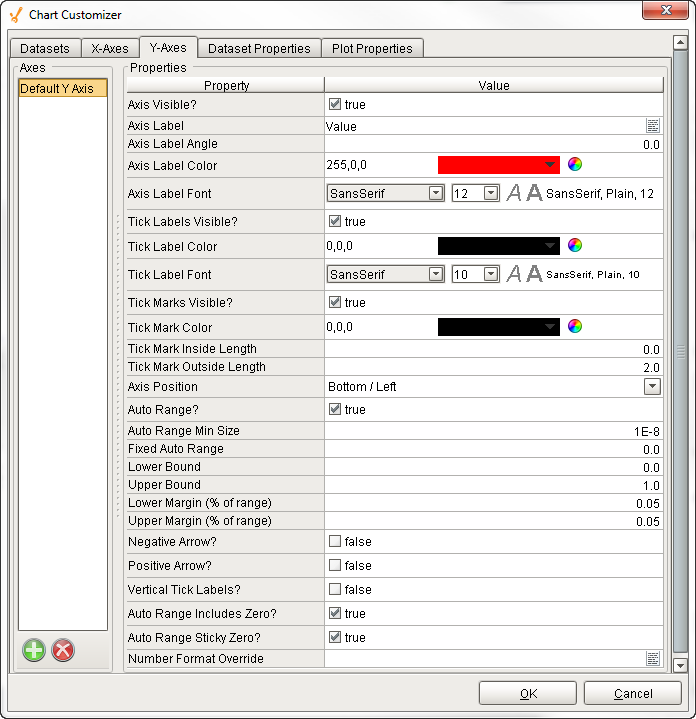Switch to the X-Axes tab
Viewport: 696px width, 719px height.
(x=110, y=48)
